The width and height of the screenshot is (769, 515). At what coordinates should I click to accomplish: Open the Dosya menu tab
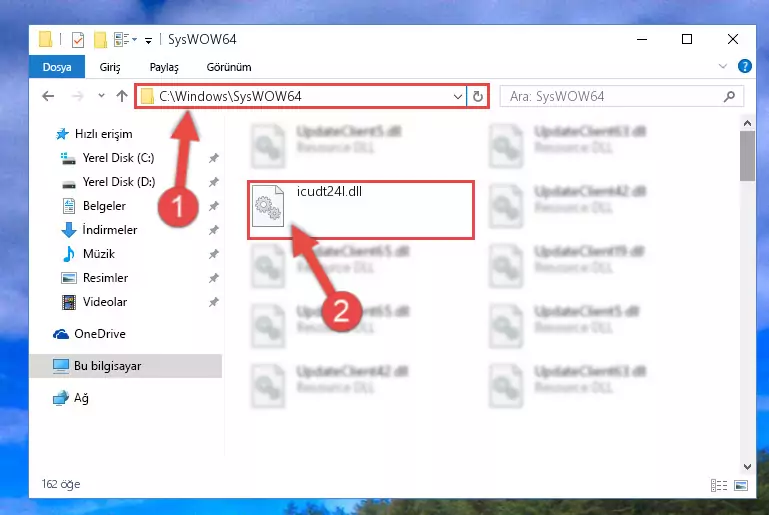pos(57,67)
